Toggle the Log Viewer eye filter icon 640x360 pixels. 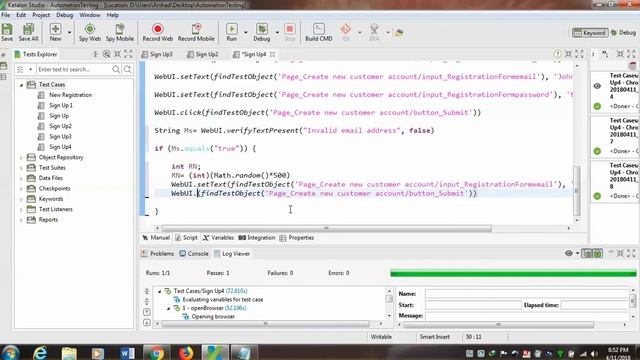pos(569,253)
